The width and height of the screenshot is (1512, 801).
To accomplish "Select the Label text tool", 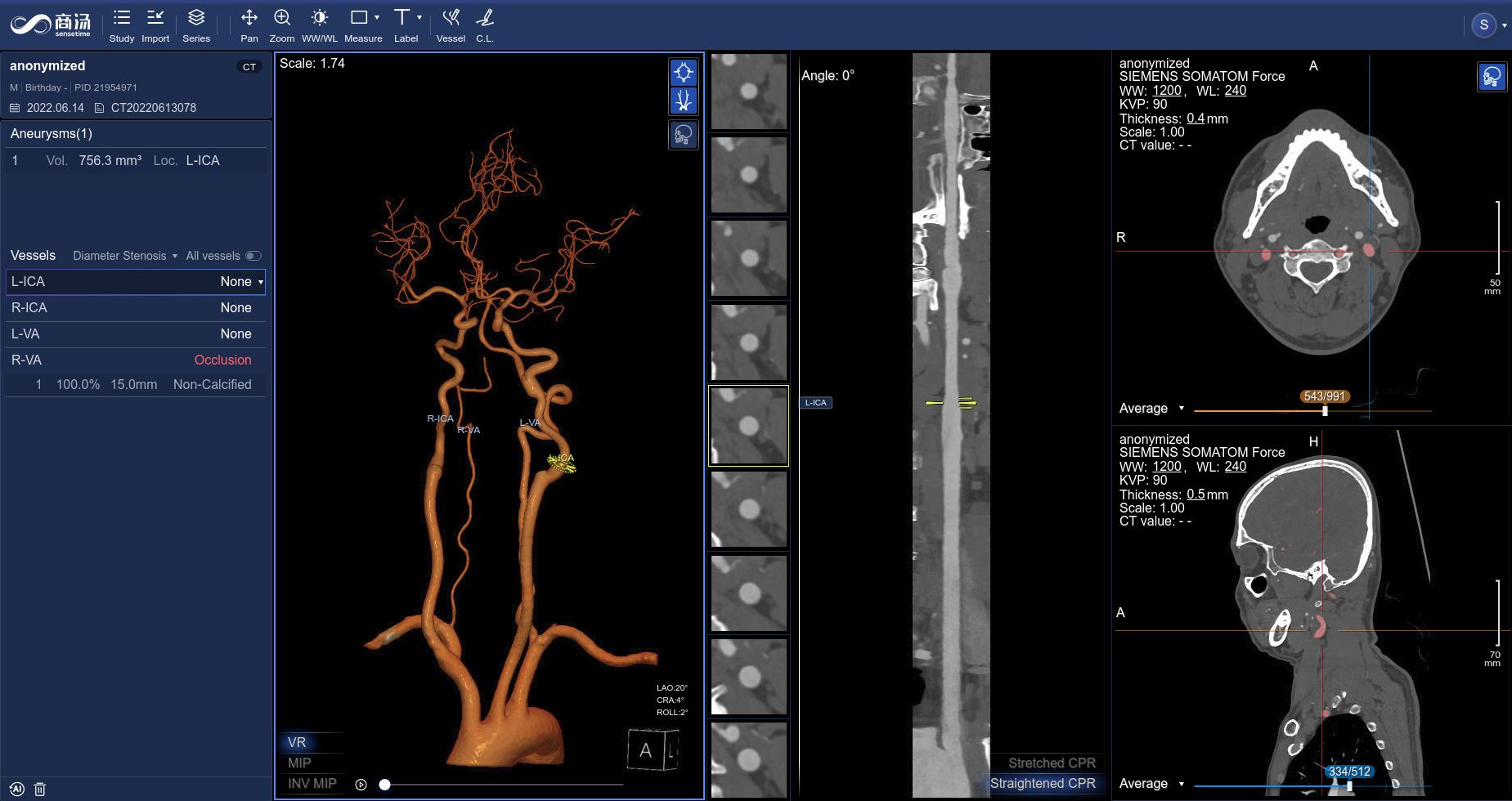I will click(402, 17).
